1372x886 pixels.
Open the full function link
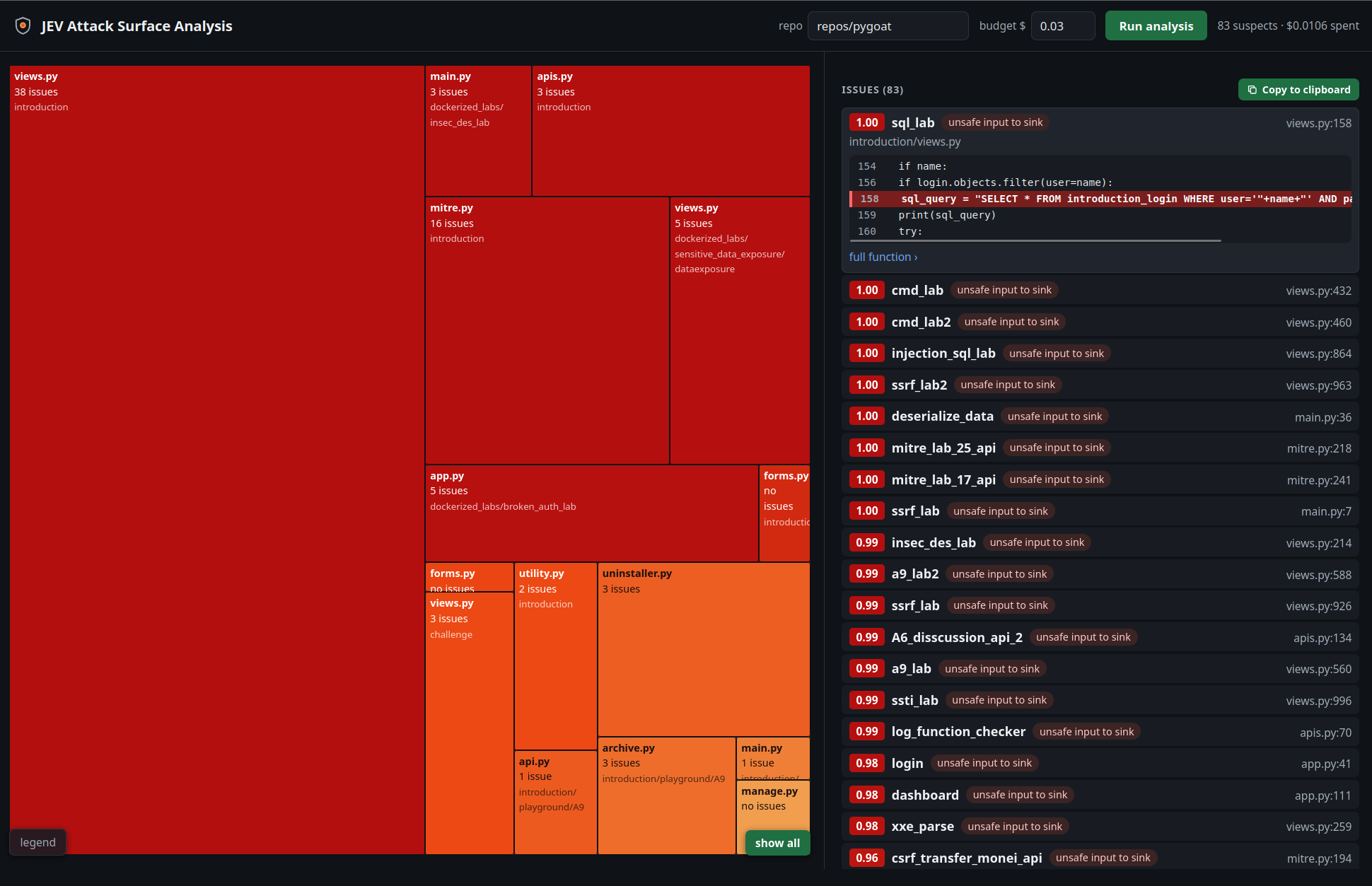point(883,257)
